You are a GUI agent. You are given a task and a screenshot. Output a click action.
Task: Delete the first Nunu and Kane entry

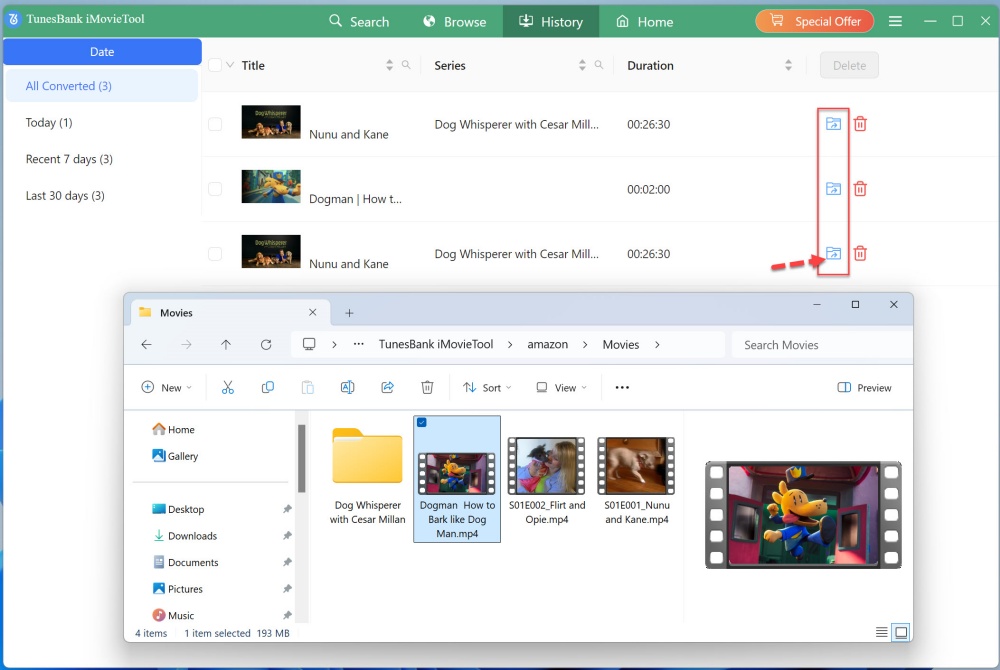point(860,124)
